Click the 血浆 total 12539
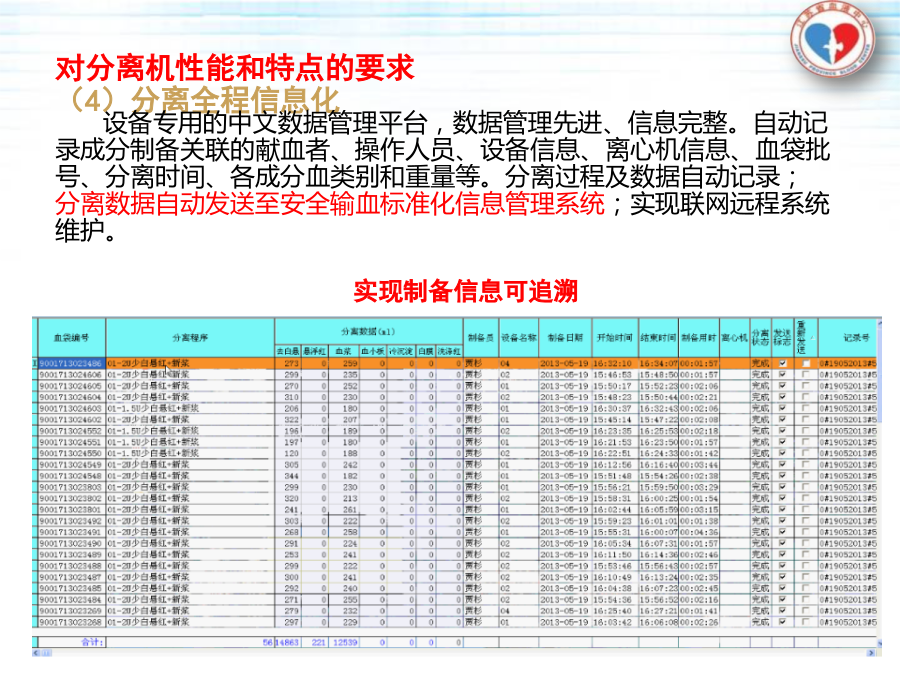 click(x=345, y=642)
